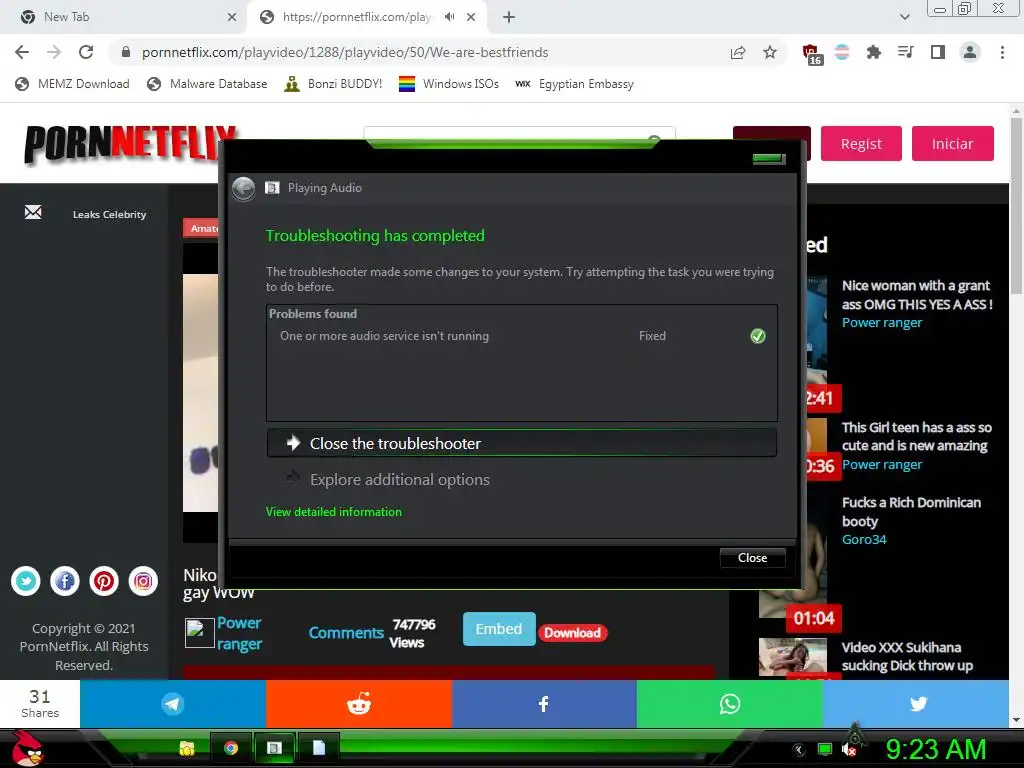Click the troubleshooter dialog back arrow

[x=244, y=189]
